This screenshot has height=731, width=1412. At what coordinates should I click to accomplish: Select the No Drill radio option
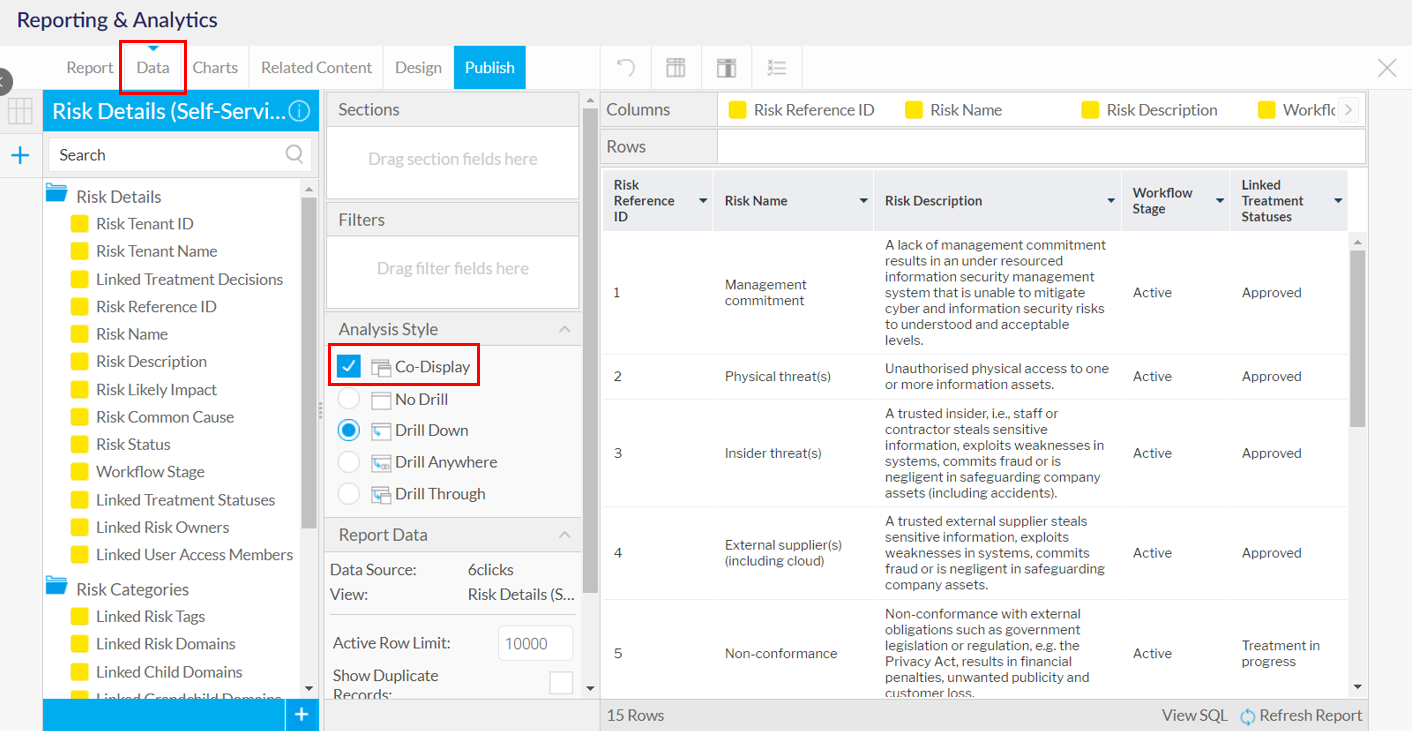click(349, 399)
